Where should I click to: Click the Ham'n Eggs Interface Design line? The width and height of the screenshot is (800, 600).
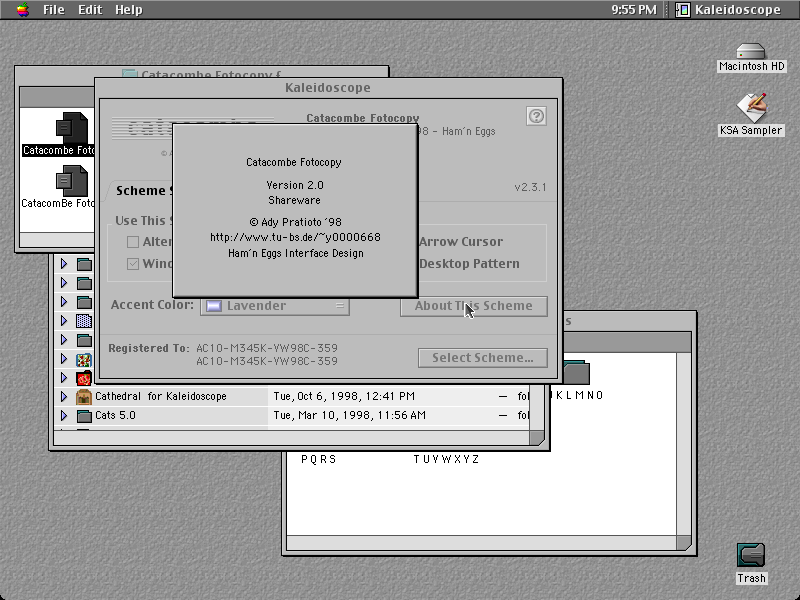point(295,253)
